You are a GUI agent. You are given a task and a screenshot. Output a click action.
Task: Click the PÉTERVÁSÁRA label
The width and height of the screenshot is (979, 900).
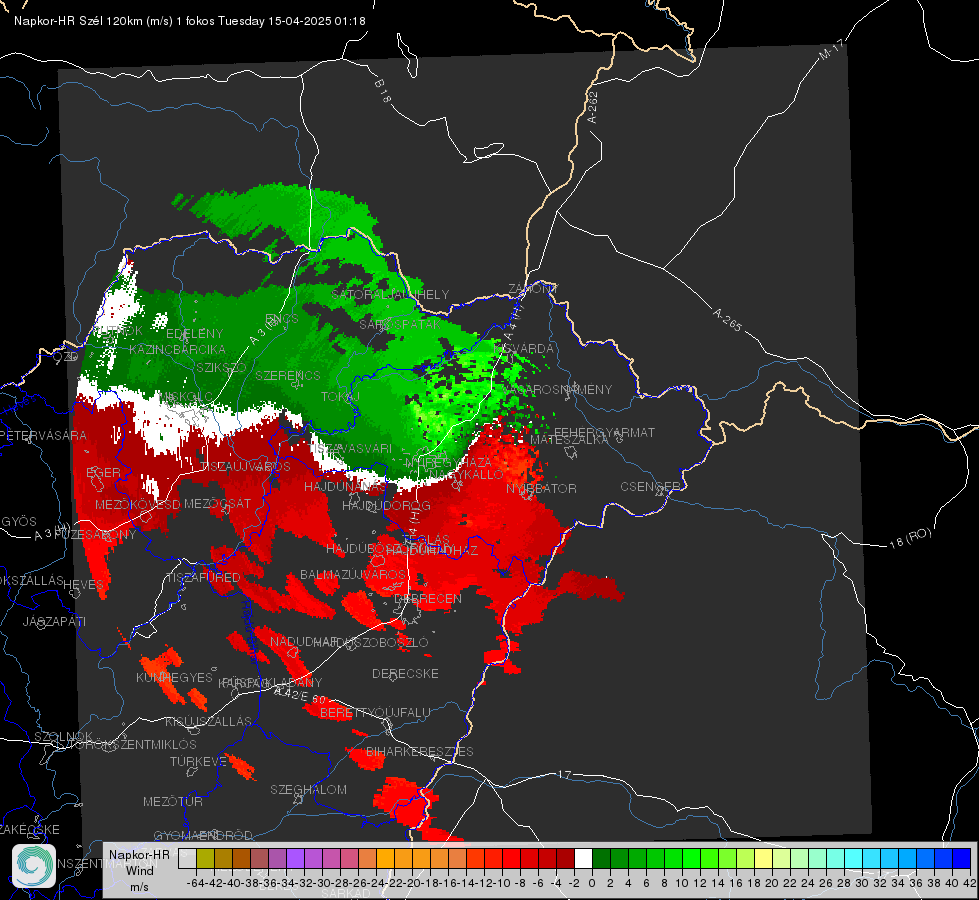pyautogui.click(x=43, y=435)
